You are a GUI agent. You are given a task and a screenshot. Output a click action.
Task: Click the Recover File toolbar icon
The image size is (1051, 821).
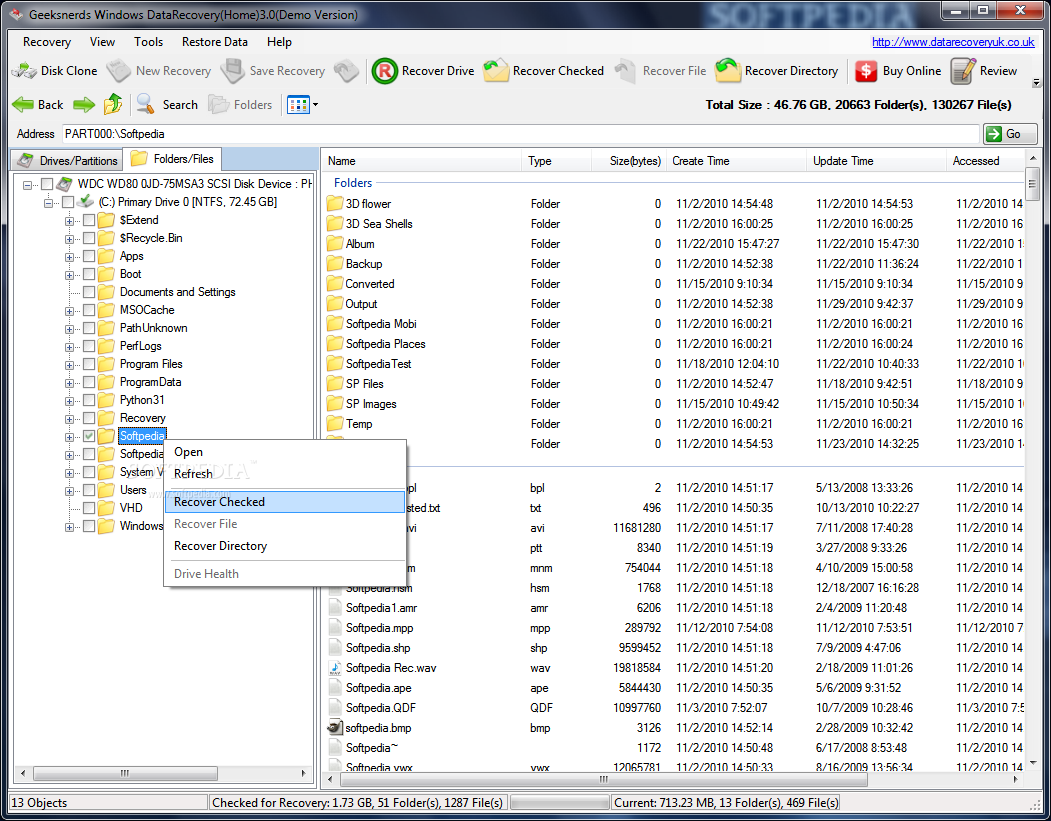625,71
